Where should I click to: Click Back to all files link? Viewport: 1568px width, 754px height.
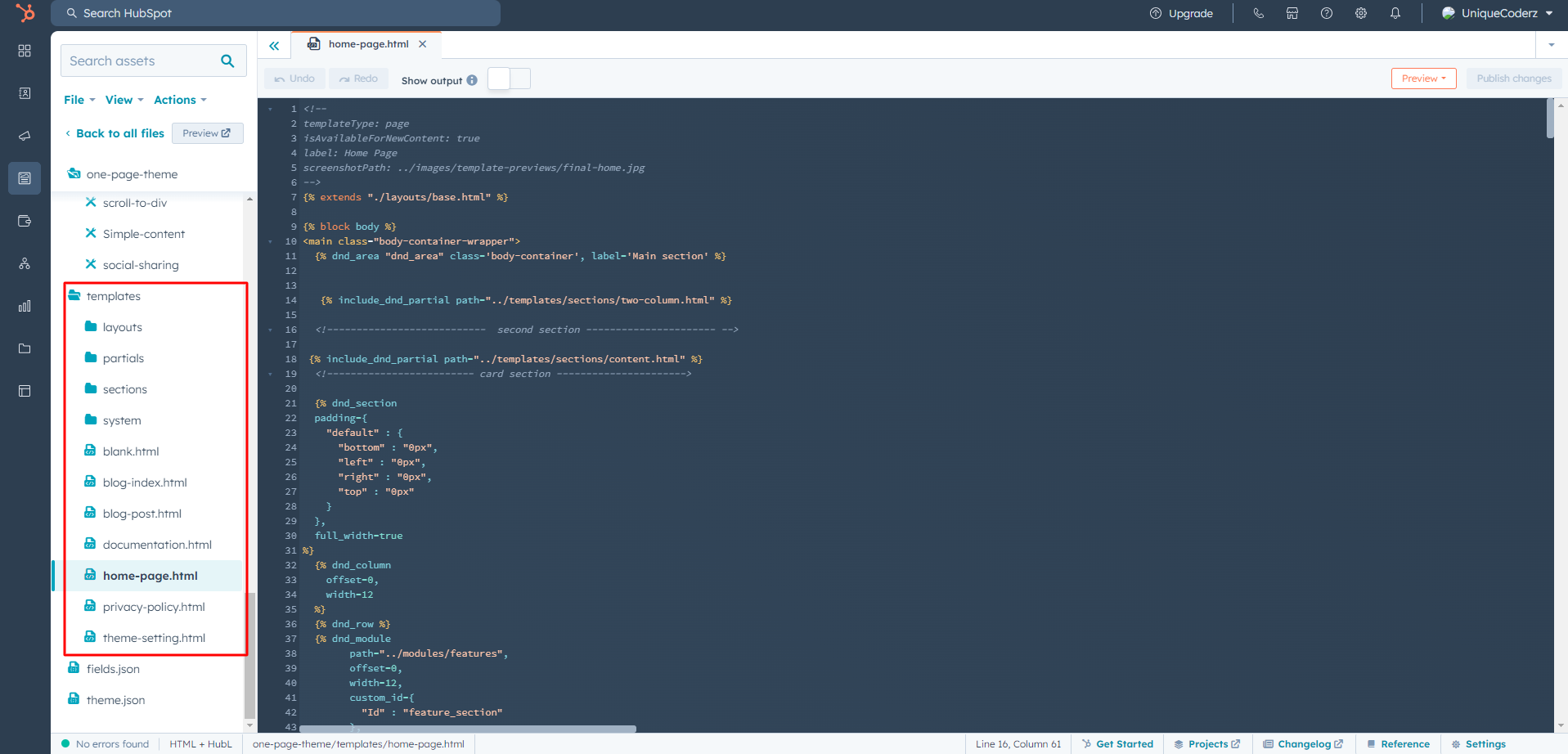click(119, 133)
